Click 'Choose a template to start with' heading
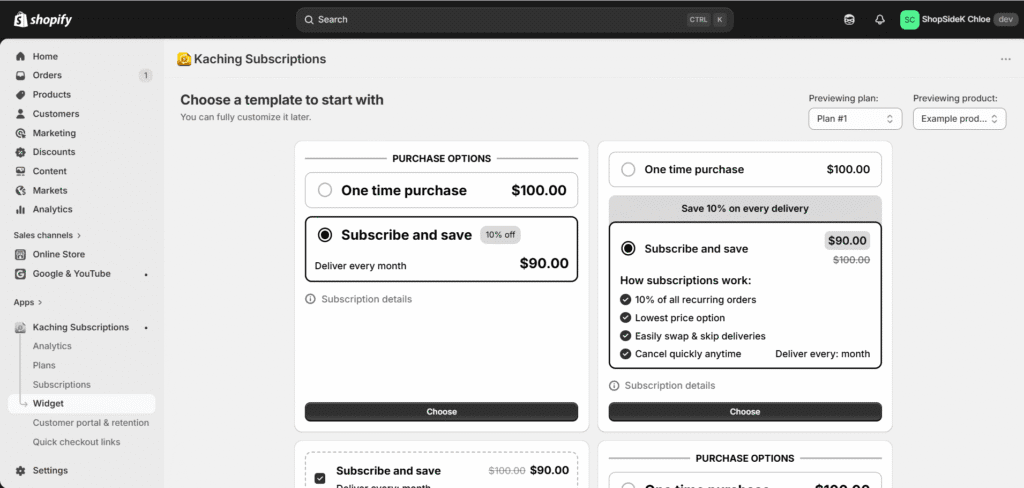 tap(282, 100)
